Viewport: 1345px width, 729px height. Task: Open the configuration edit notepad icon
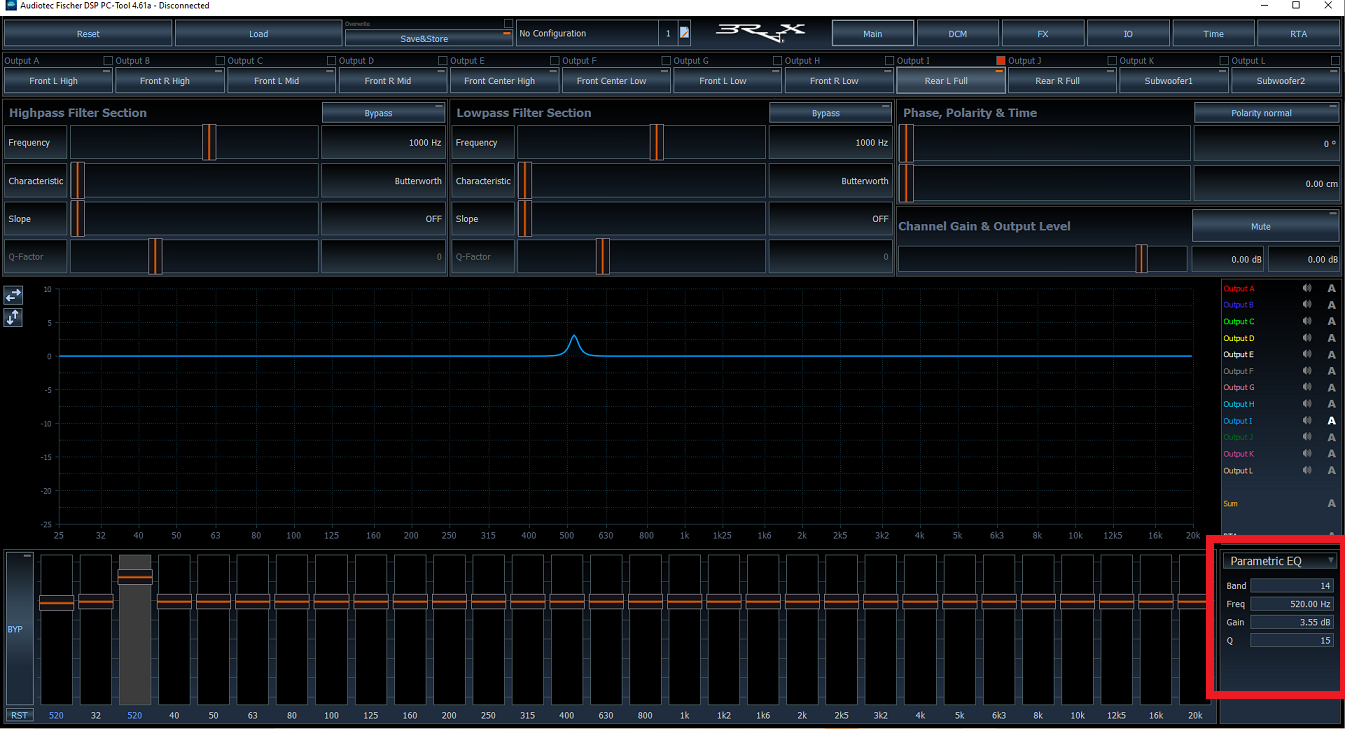[x=684, y=33]
